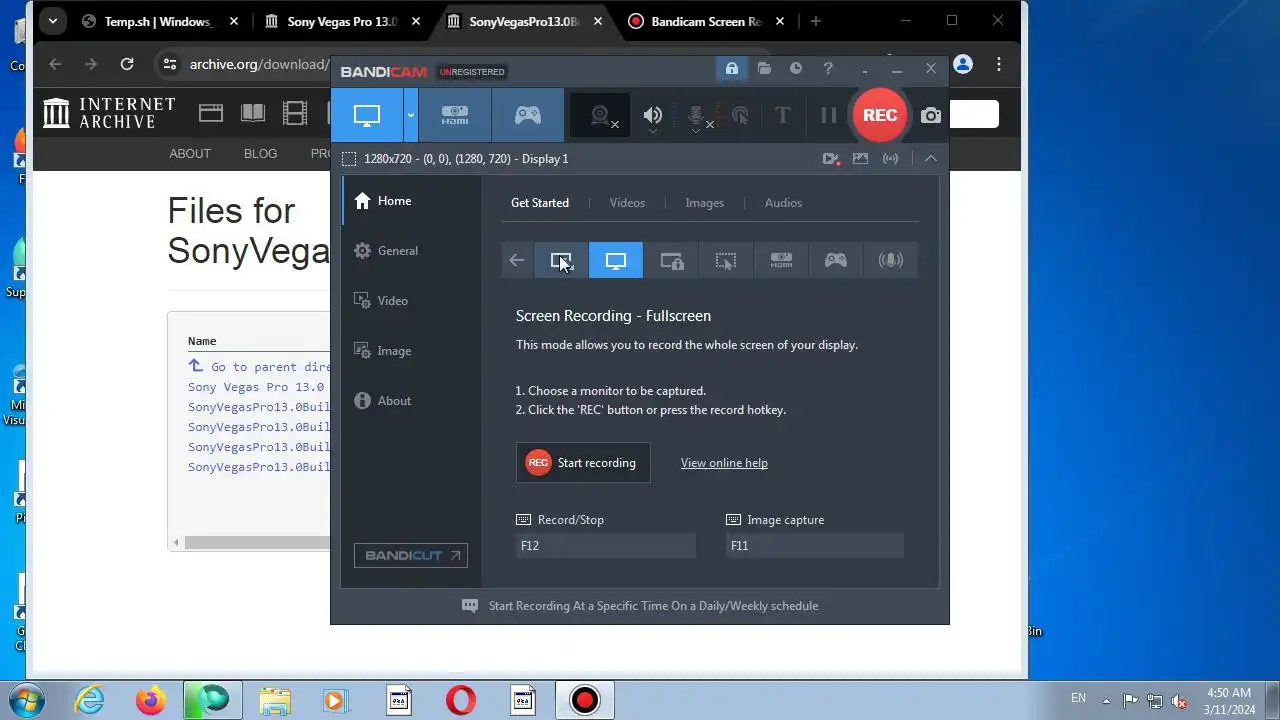Expand the speaker settings chevron
1280x720 pixels.
(x=653, y=132)
